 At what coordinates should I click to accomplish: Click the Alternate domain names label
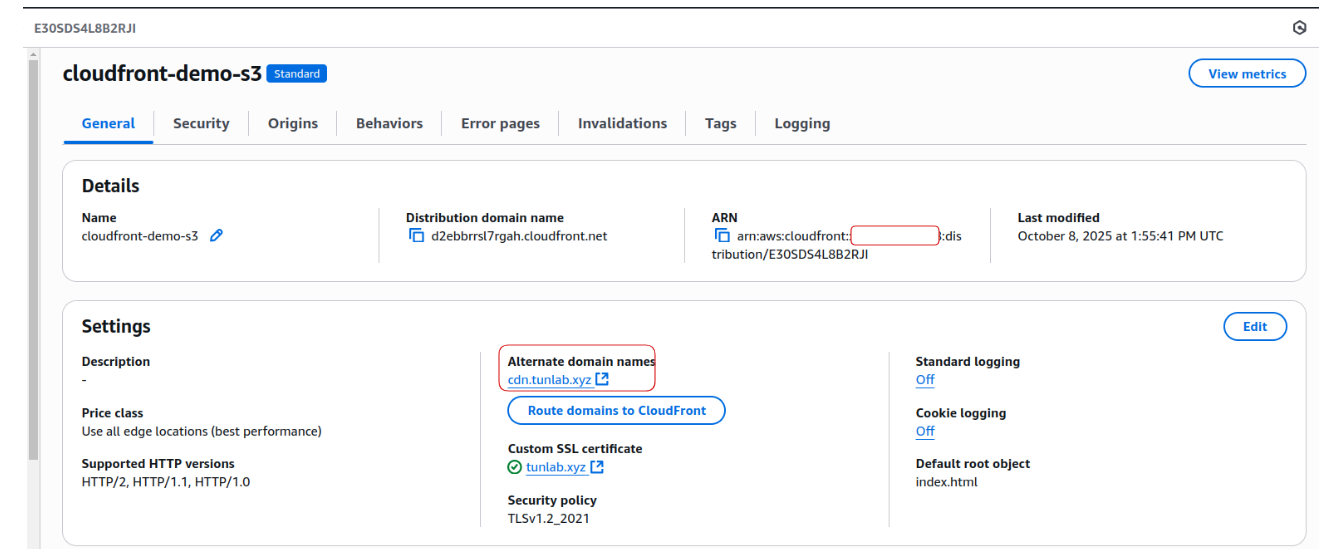(x=582, y=362)
